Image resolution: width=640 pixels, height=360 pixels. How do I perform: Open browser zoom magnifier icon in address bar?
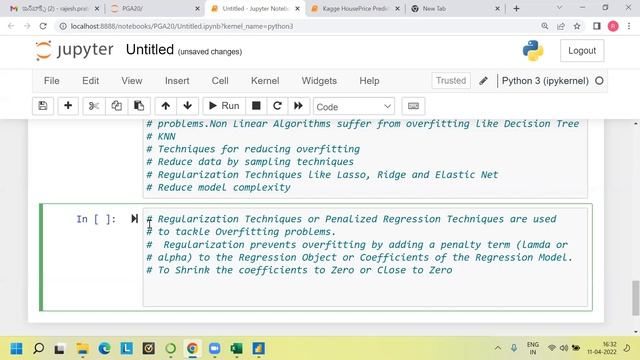[545, 26]
